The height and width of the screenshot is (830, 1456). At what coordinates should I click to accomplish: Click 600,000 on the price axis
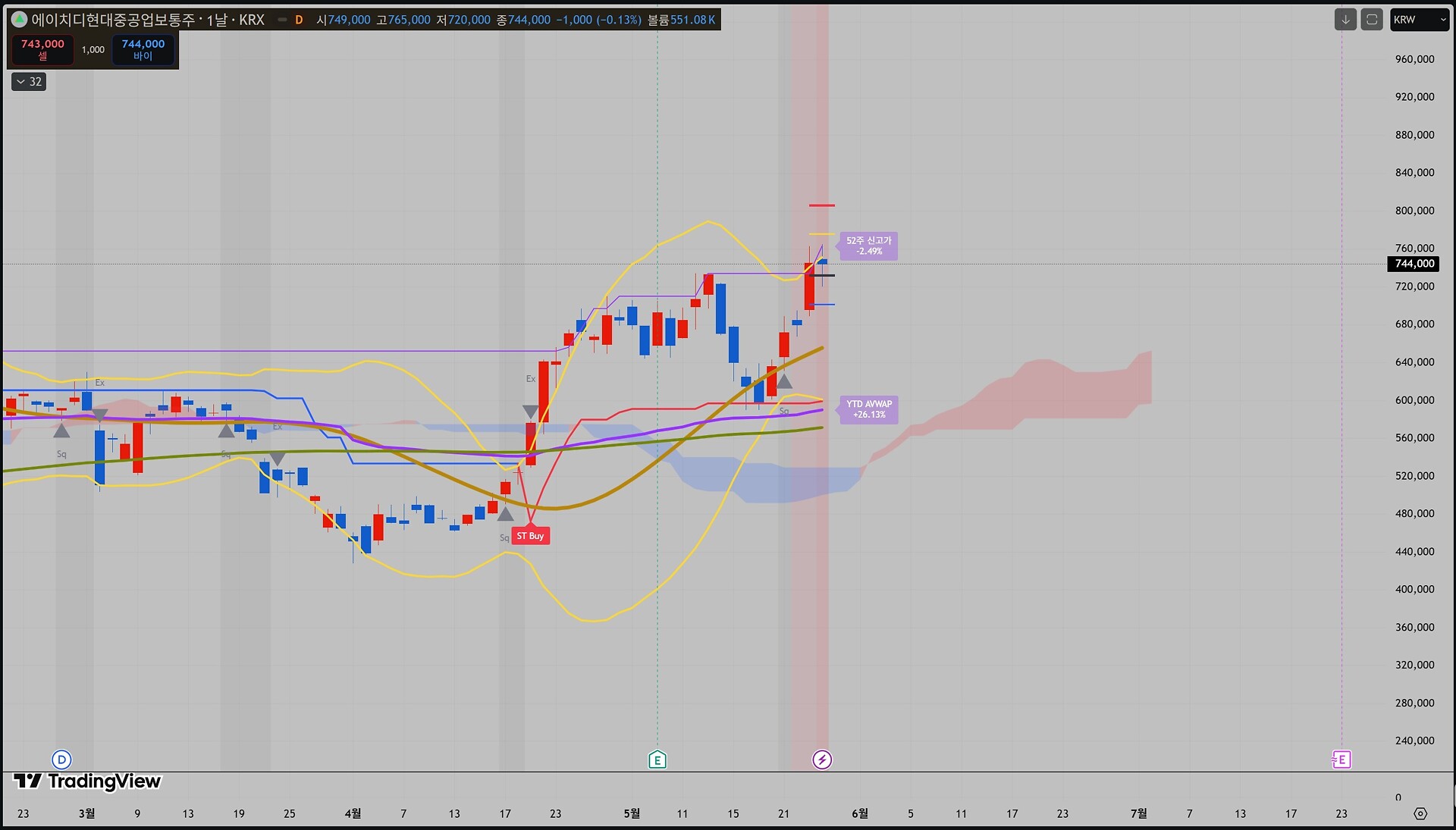(x=1414, y=400)
